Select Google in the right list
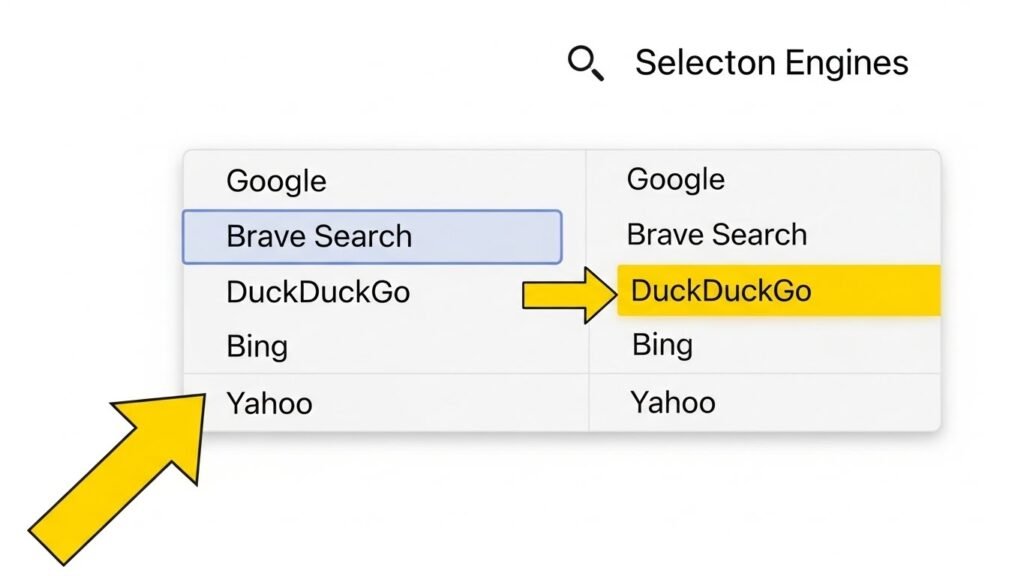The width and height of the screenshot is (1024, 576). 675,179
